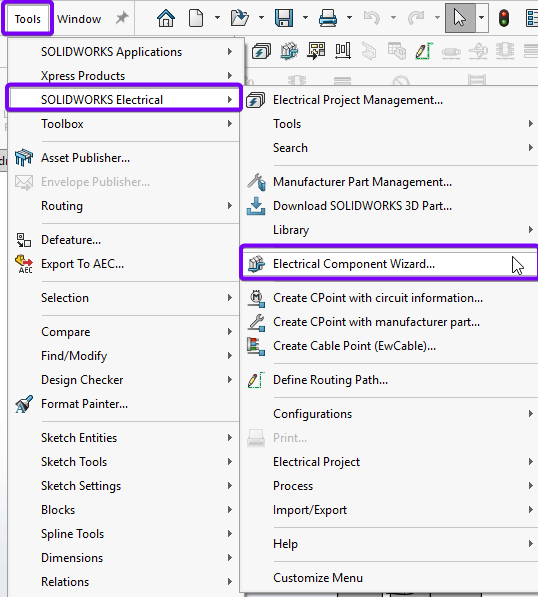Expand dropdown arrow next to New icon
Screen dimensions: 538x597
[217, 18]
